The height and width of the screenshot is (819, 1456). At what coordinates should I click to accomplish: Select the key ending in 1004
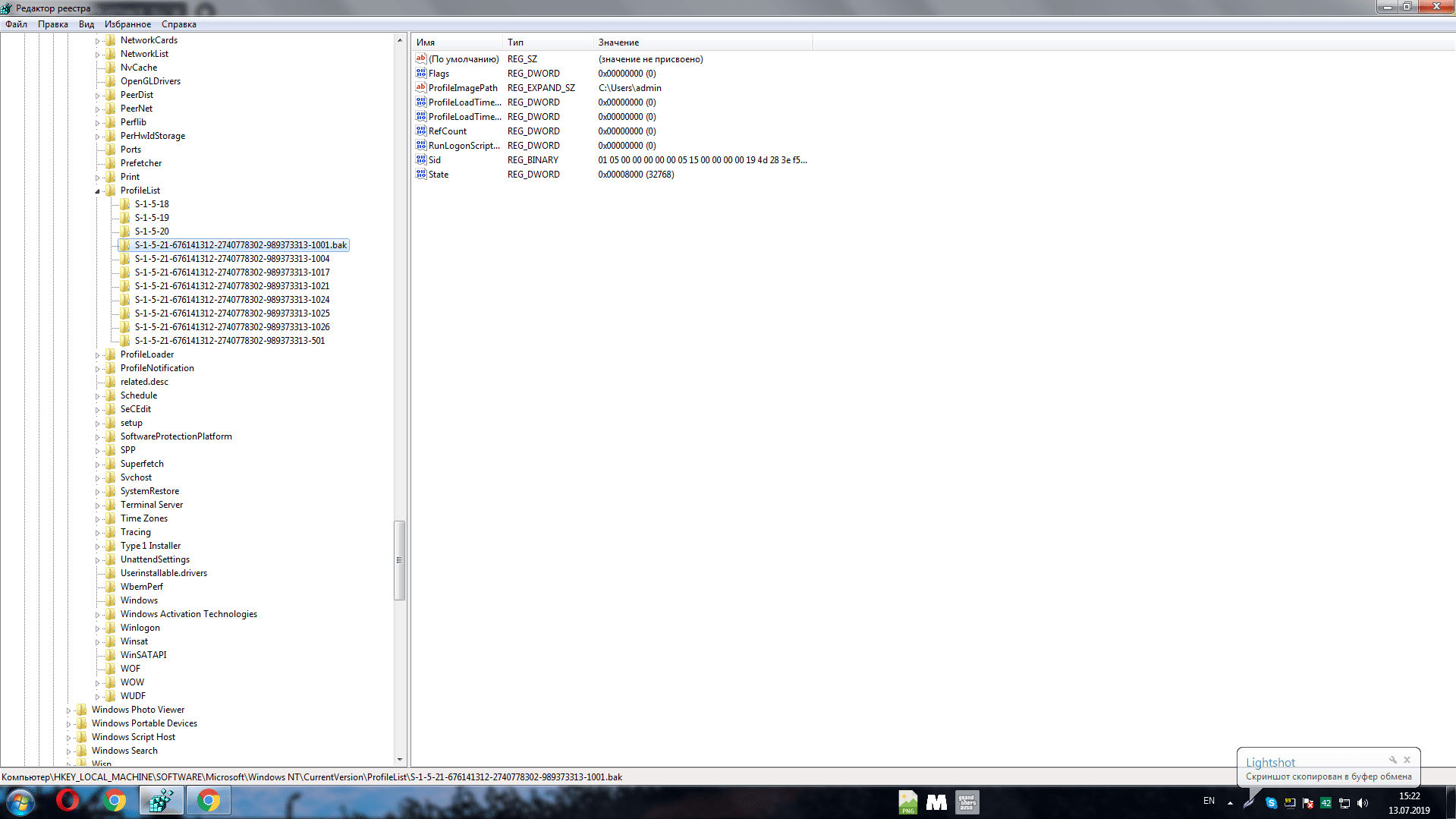tap(231, 259)
